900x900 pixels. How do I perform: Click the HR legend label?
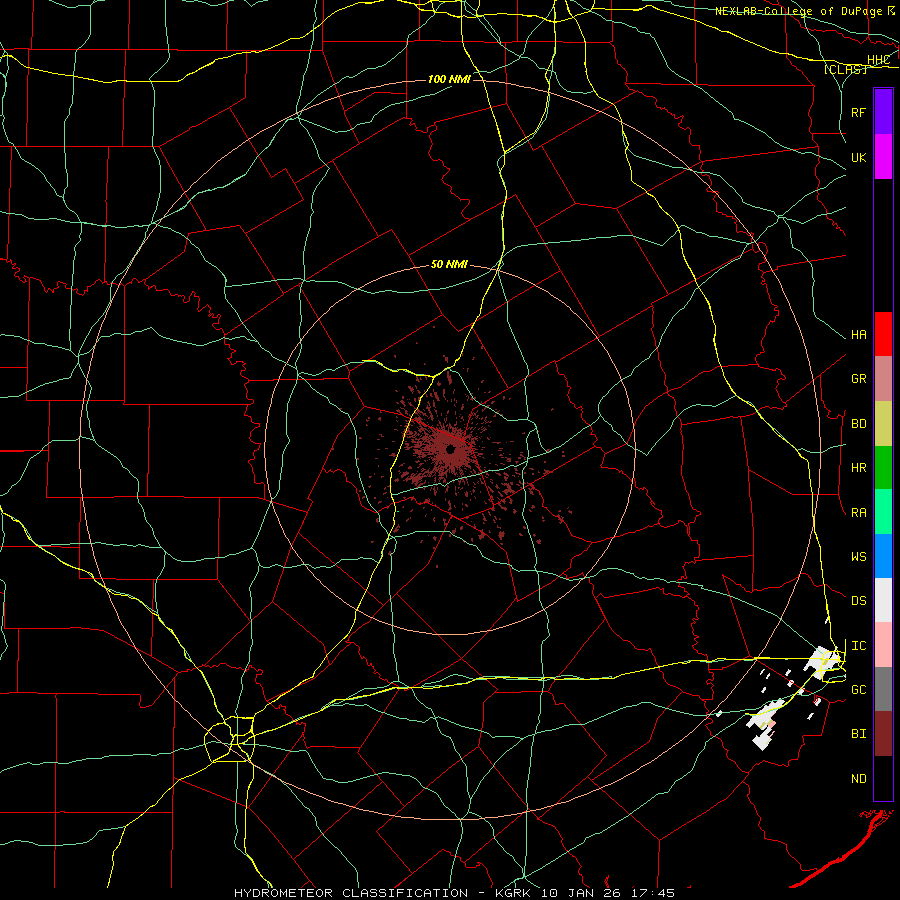[858, 468]
